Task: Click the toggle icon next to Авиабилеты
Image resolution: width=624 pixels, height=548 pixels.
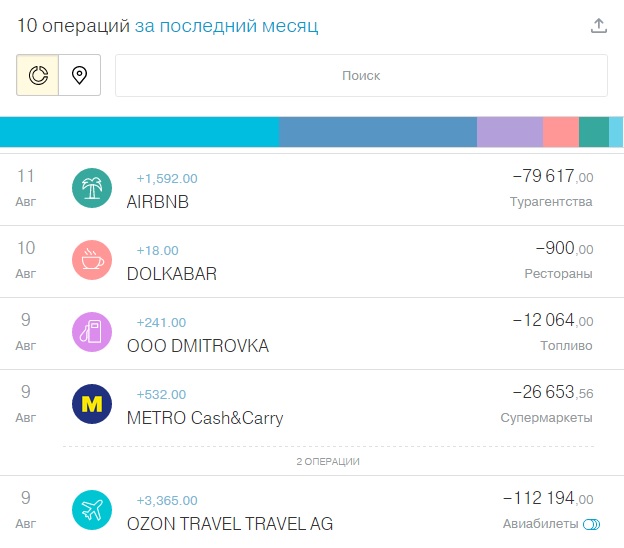Action: pos(591,525)
